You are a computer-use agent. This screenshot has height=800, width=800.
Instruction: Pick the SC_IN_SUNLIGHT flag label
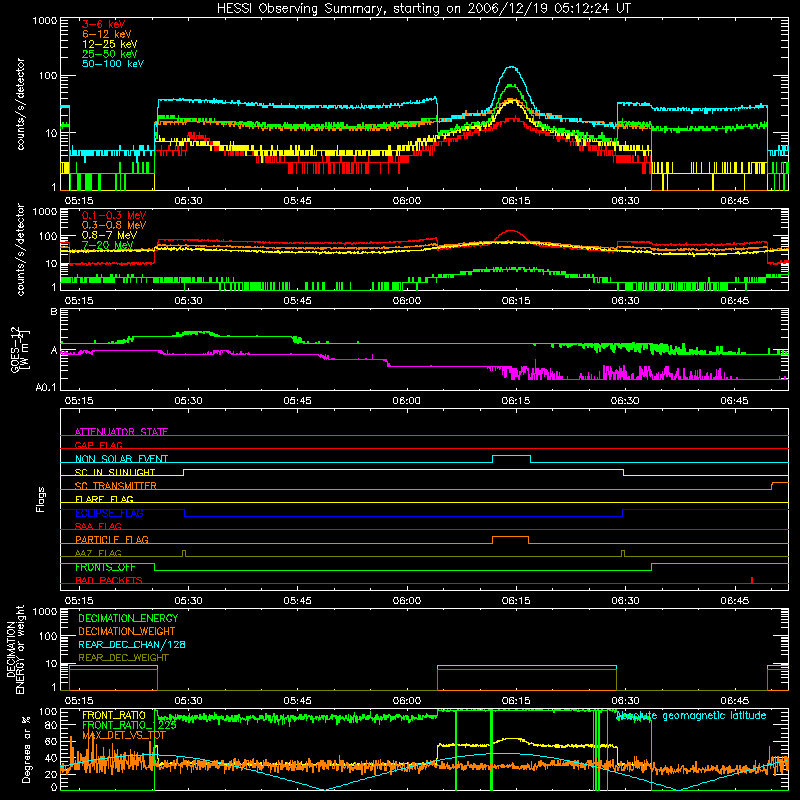(x=115, y=472)
